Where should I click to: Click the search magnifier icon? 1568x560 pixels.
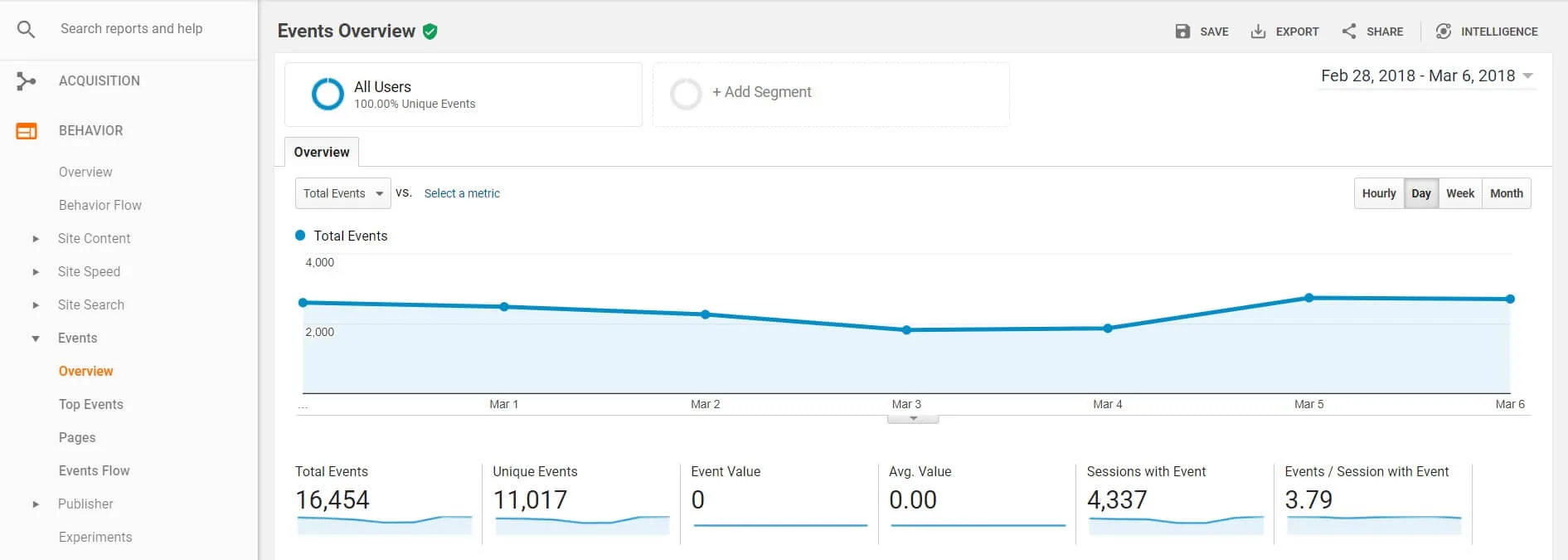point(27,30)
